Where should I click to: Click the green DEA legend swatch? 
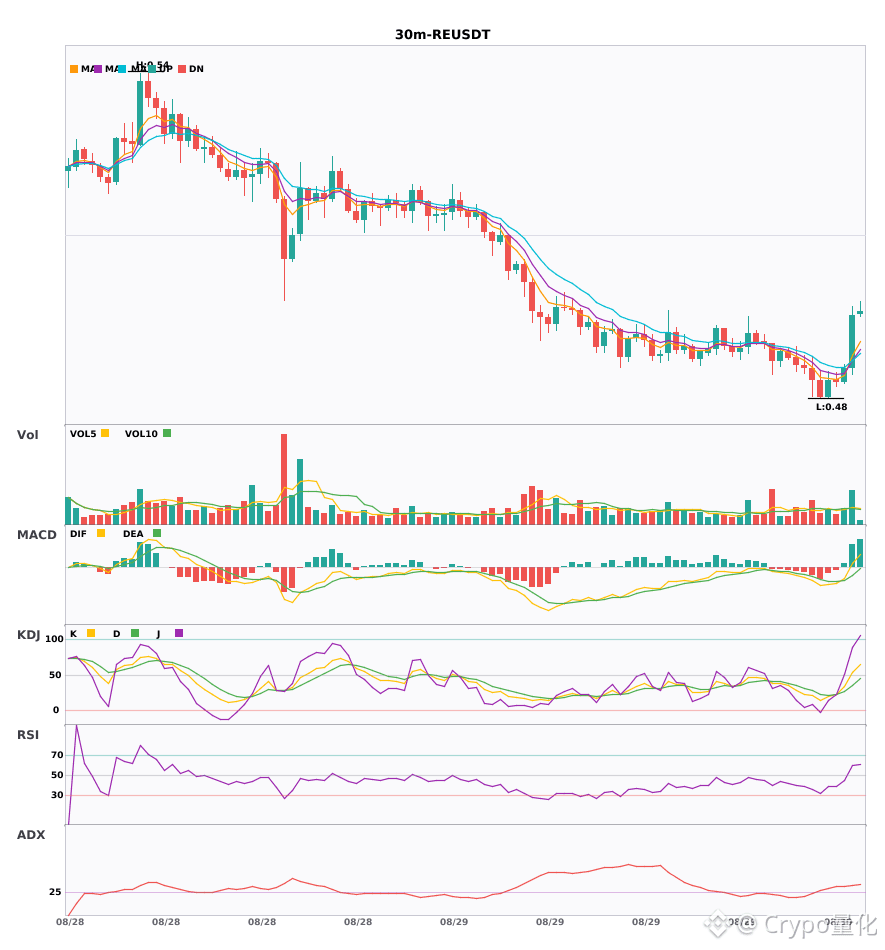(157, 533)
